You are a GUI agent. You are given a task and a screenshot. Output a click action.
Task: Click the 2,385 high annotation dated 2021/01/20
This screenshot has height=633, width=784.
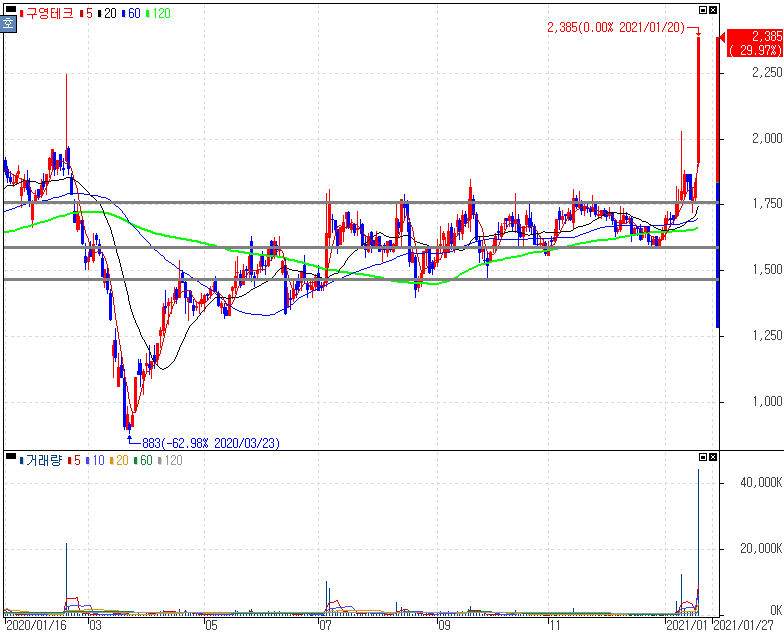pyautogui.click(x=616, y=28)
